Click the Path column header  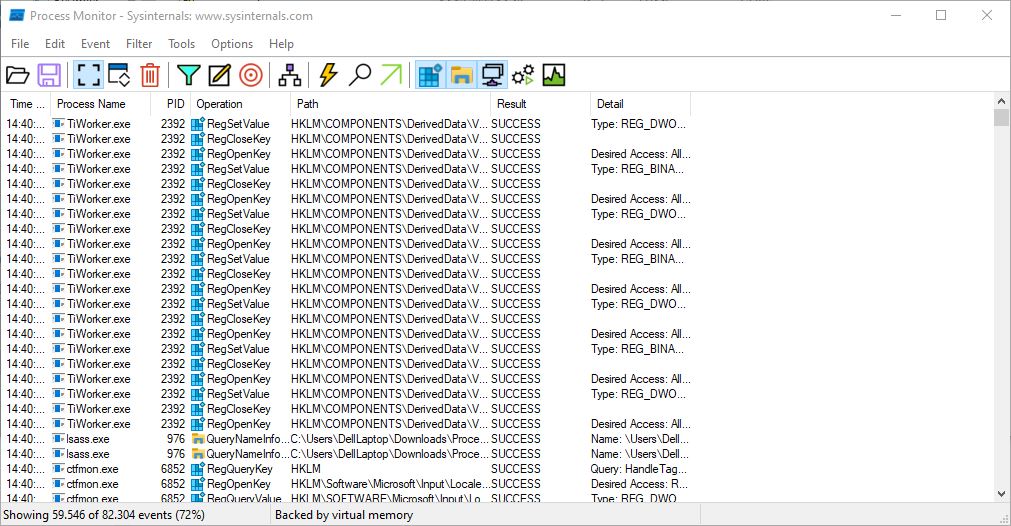click(391, 104)
